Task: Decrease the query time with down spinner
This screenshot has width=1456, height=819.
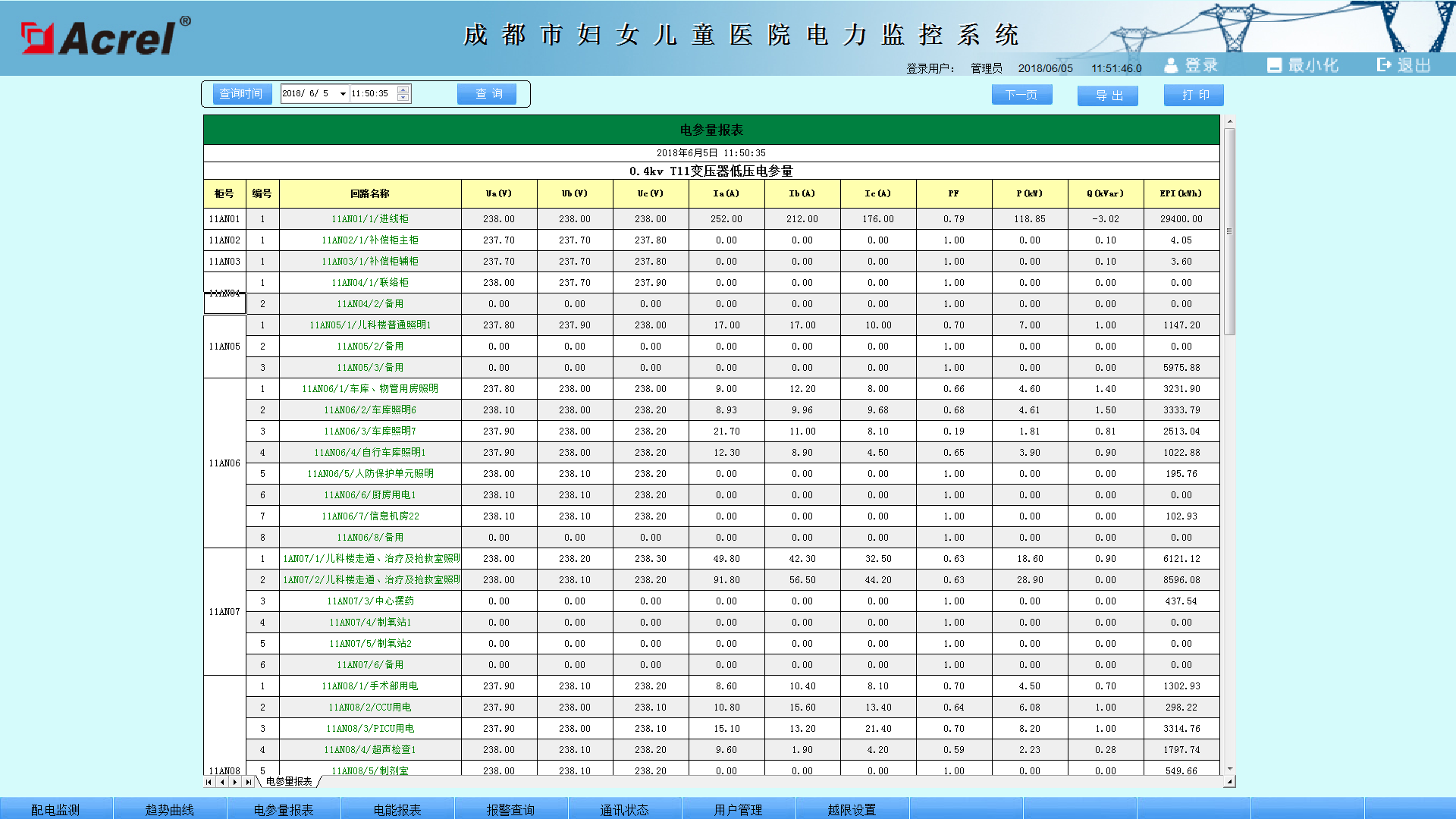Action: tap(403, 98)
